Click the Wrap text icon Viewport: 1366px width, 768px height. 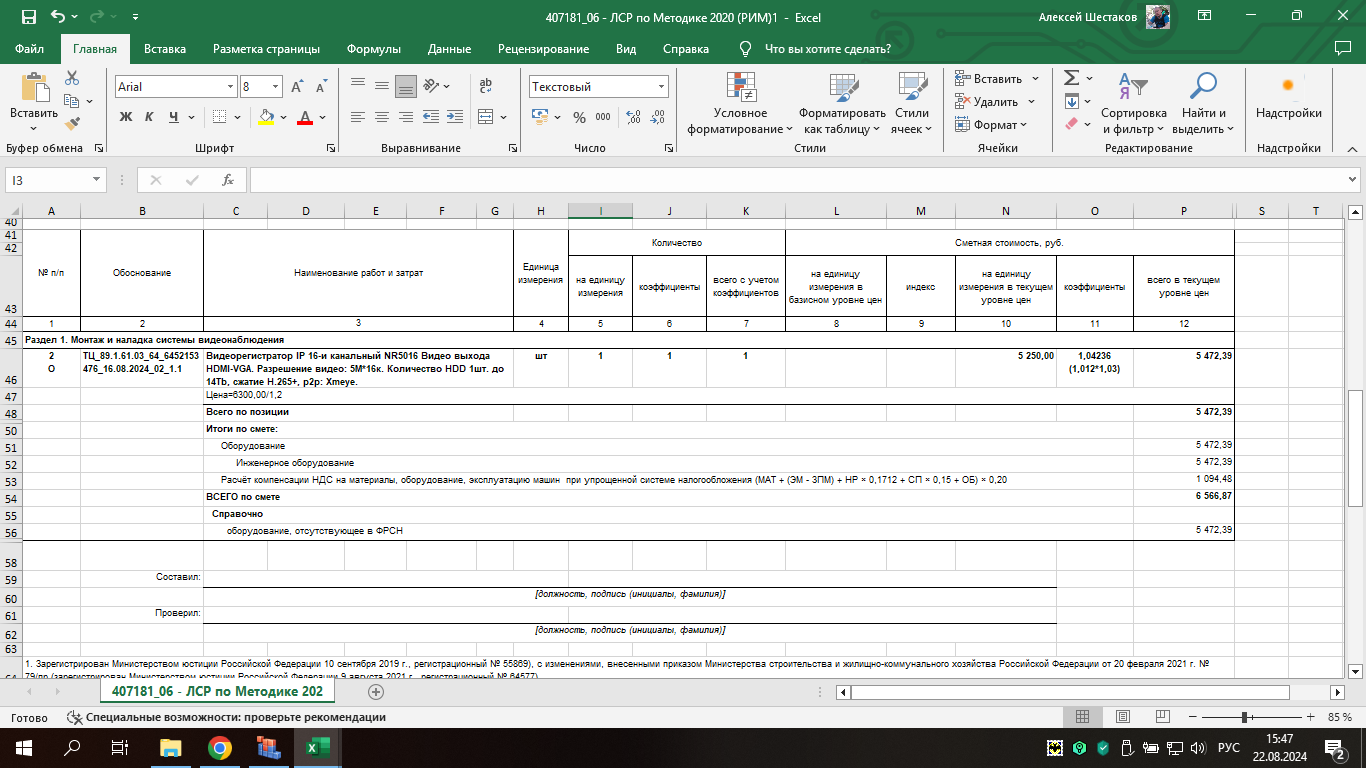click(486, 87)
